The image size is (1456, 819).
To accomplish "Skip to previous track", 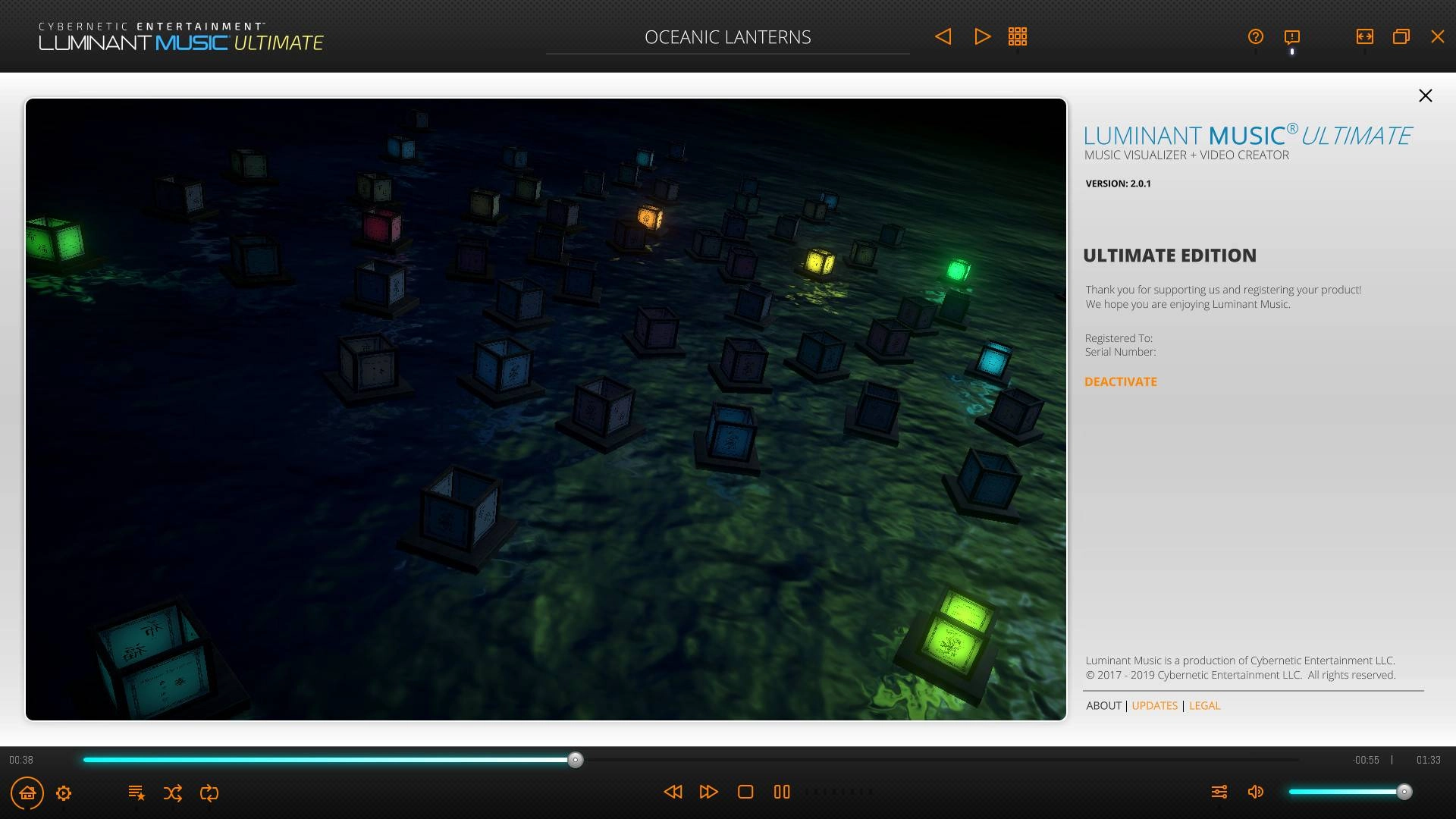I will pos(673,792).
